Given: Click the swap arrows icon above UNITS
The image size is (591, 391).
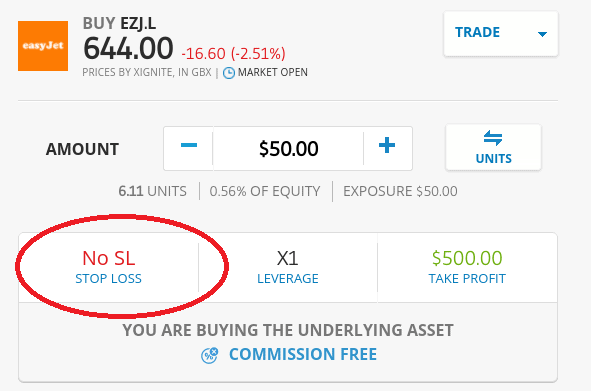Looking at the screenshot, I should (493, 138).
